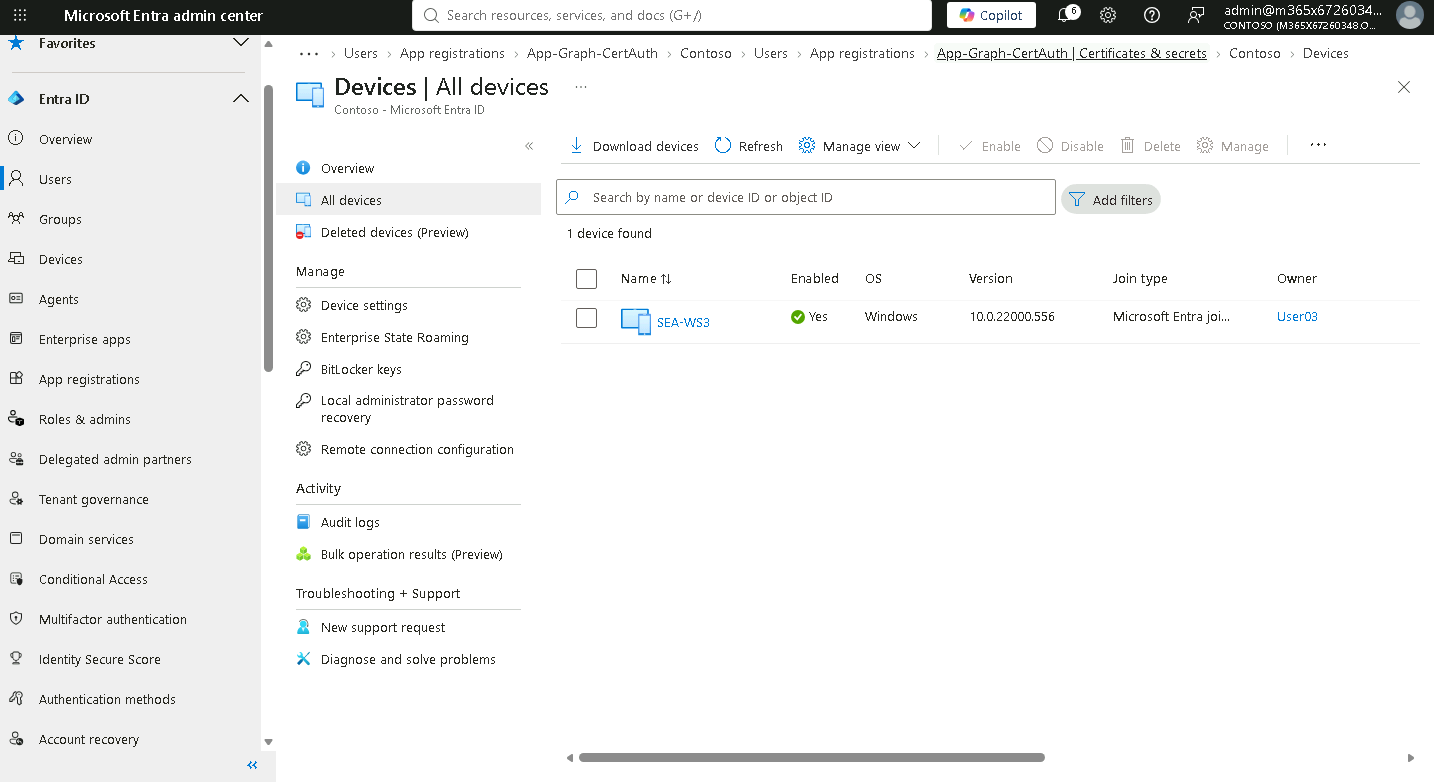The height and width of the screenshot is (782, 1434).
Task: Click the more options ellipsis beside Devices title
Action: click(581, 87)
